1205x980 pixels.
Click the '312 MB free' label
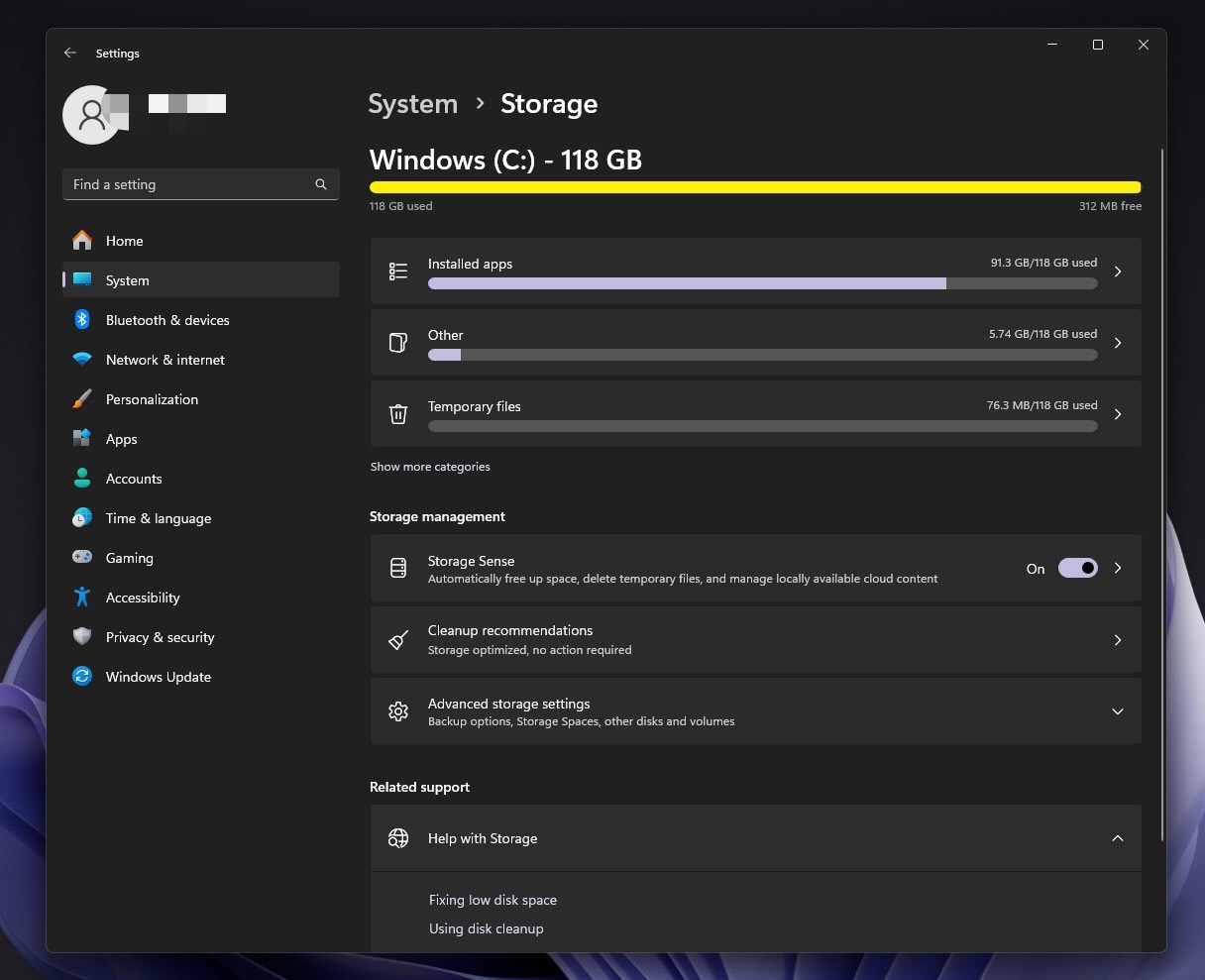tap(1110, 206)
